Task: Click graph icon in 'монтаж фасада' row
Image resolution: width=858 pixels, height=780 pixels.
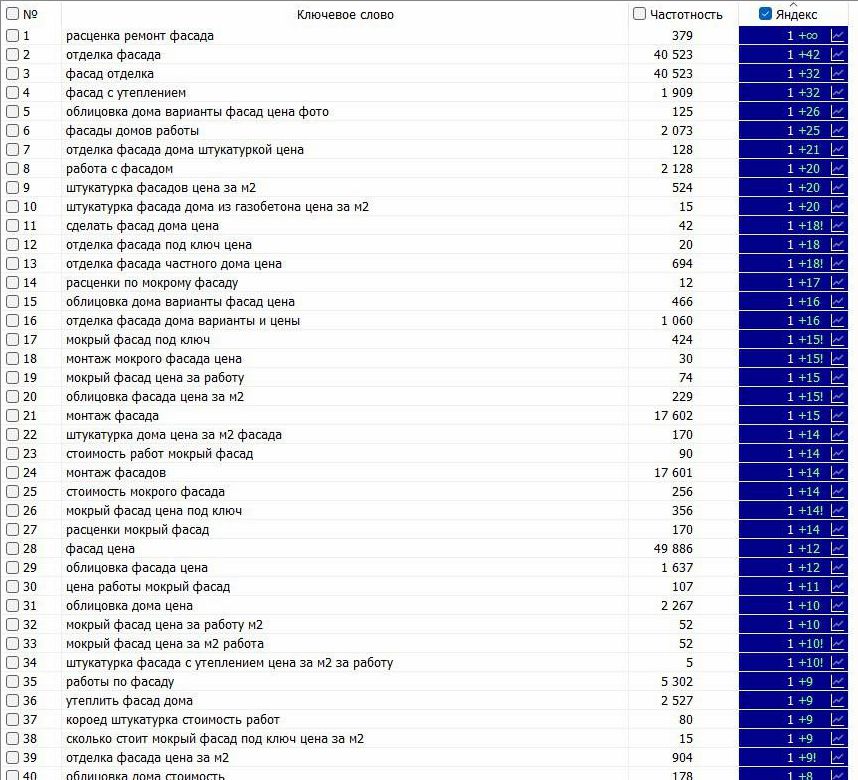Action: (x=838, y=416)
